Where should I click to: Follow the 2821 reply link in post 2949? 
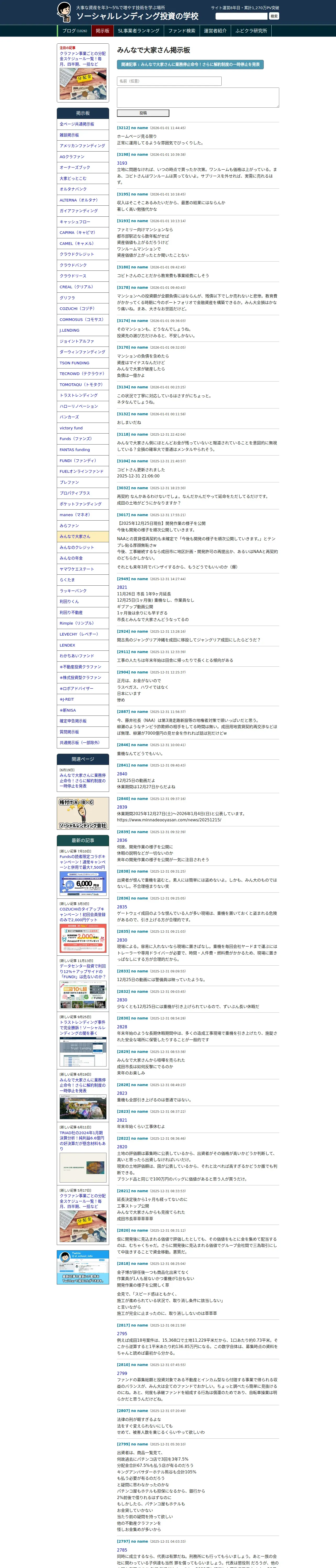(122, 587)
